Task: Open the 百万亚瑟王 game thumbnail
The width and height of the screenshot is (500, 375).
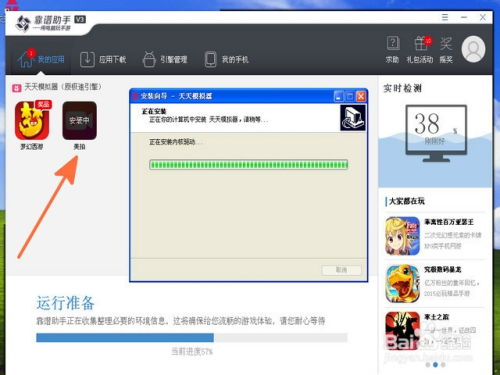Action: tap(402, 236)
